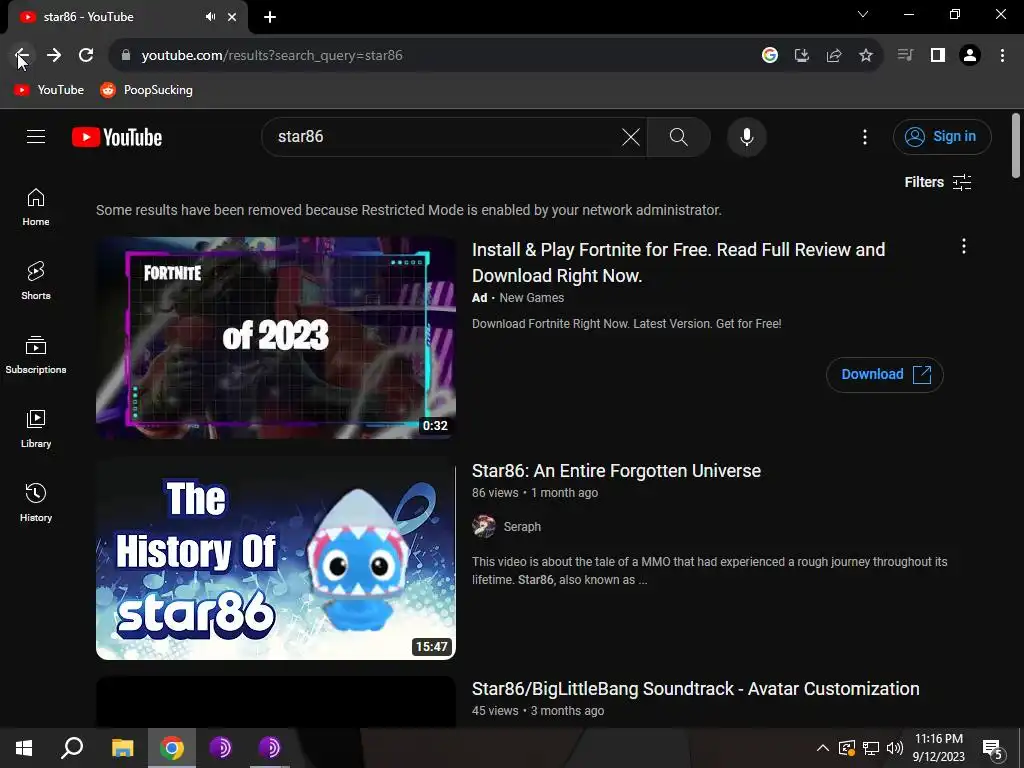Open the tab search chevron
Viewport: 1024px width, 768px height.
[x=863, y=14]
